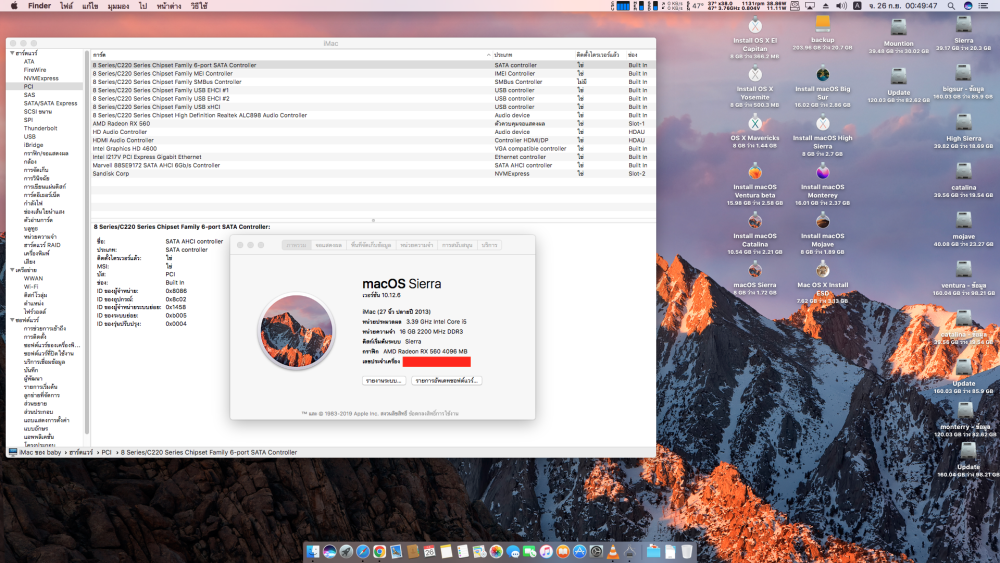
Task: Select 'Install macOS Big Sur' desktop icon
Action: [x=823, y=87]
